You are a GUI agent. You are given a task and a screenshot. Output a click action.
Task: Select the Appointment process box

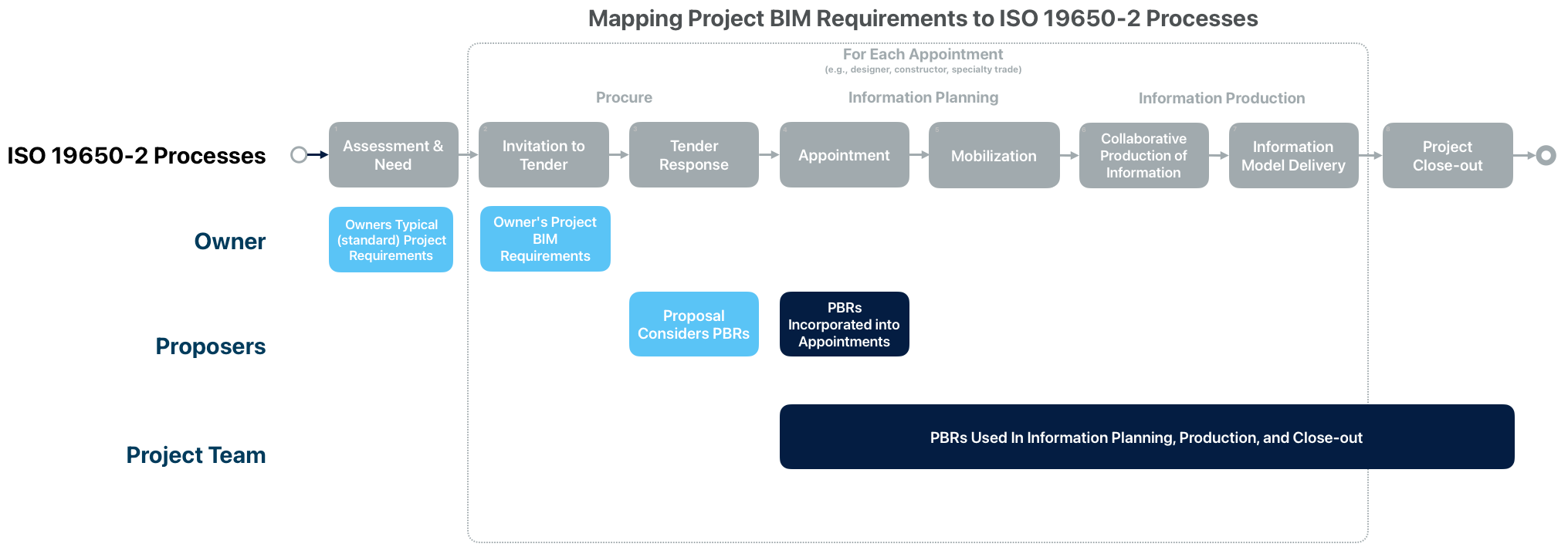844,155
